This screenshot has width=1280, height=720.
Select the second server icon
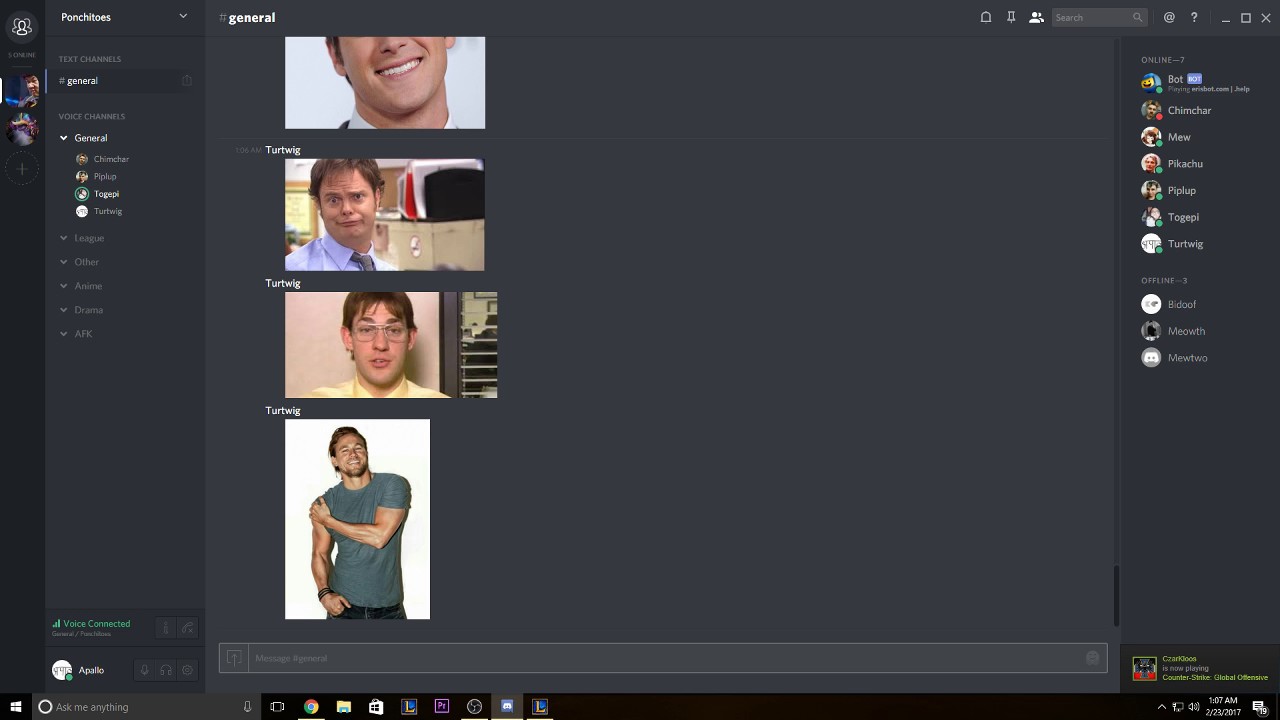point(22,129)
